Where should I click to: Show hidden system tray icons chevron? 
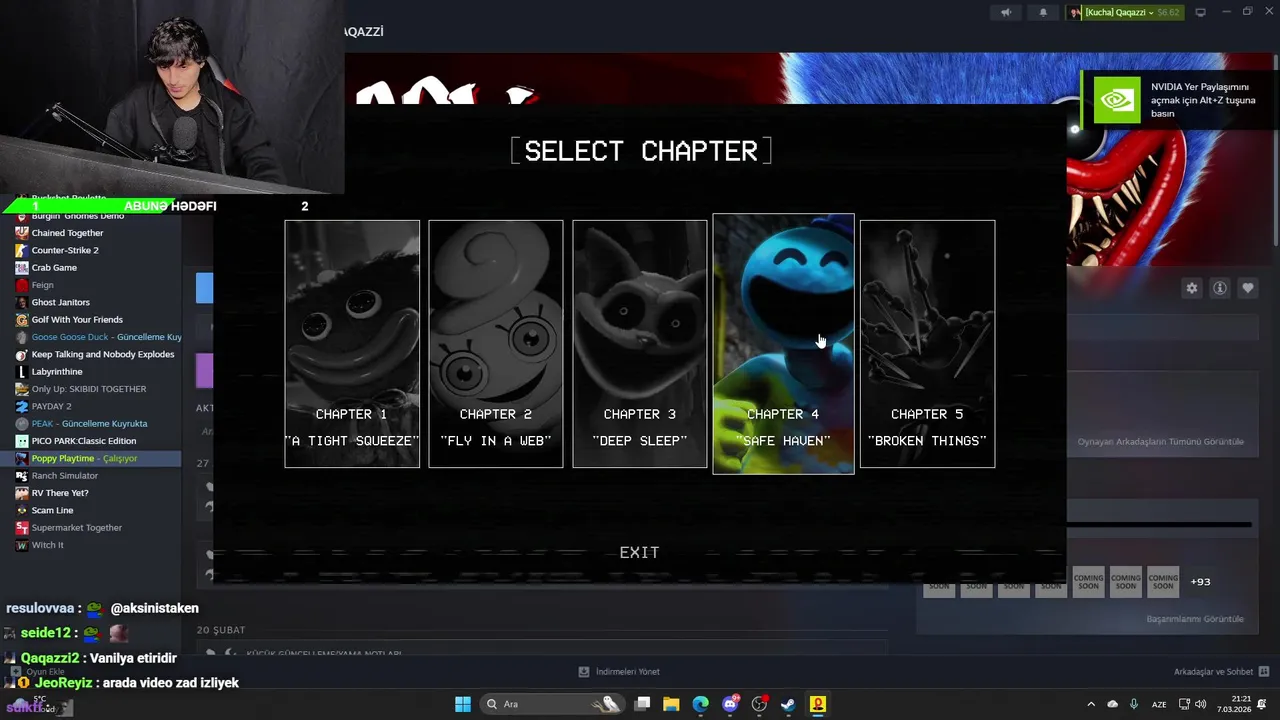(1091, 704)
